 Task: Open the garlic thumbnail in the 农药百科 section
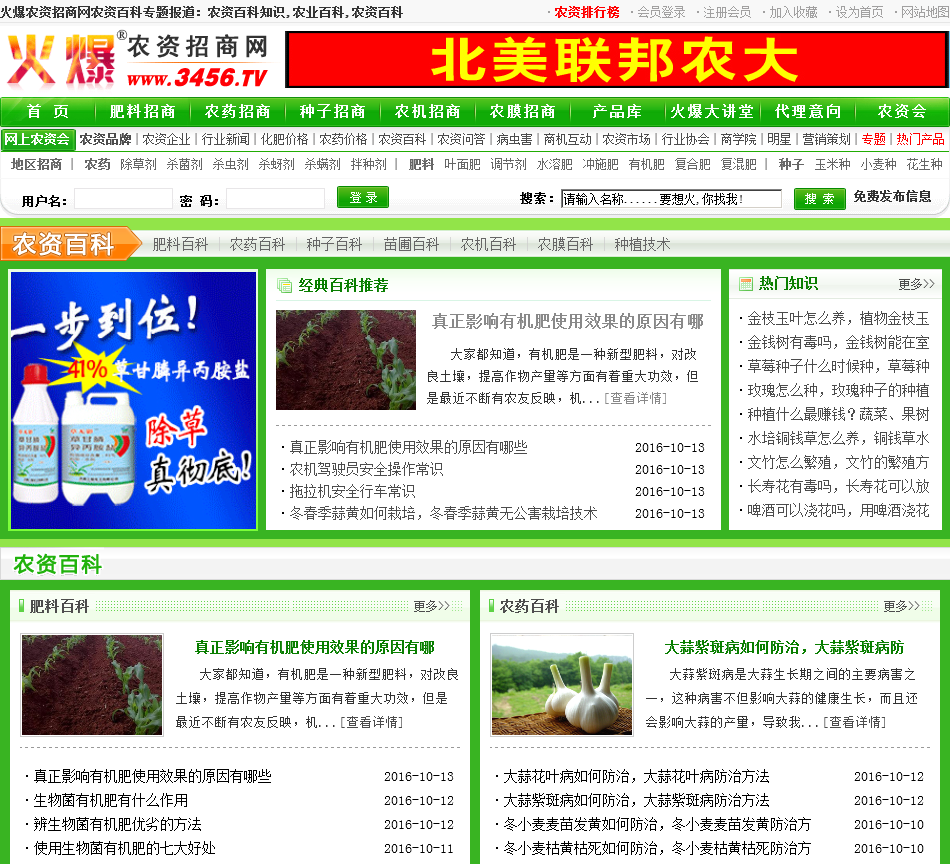562,685
